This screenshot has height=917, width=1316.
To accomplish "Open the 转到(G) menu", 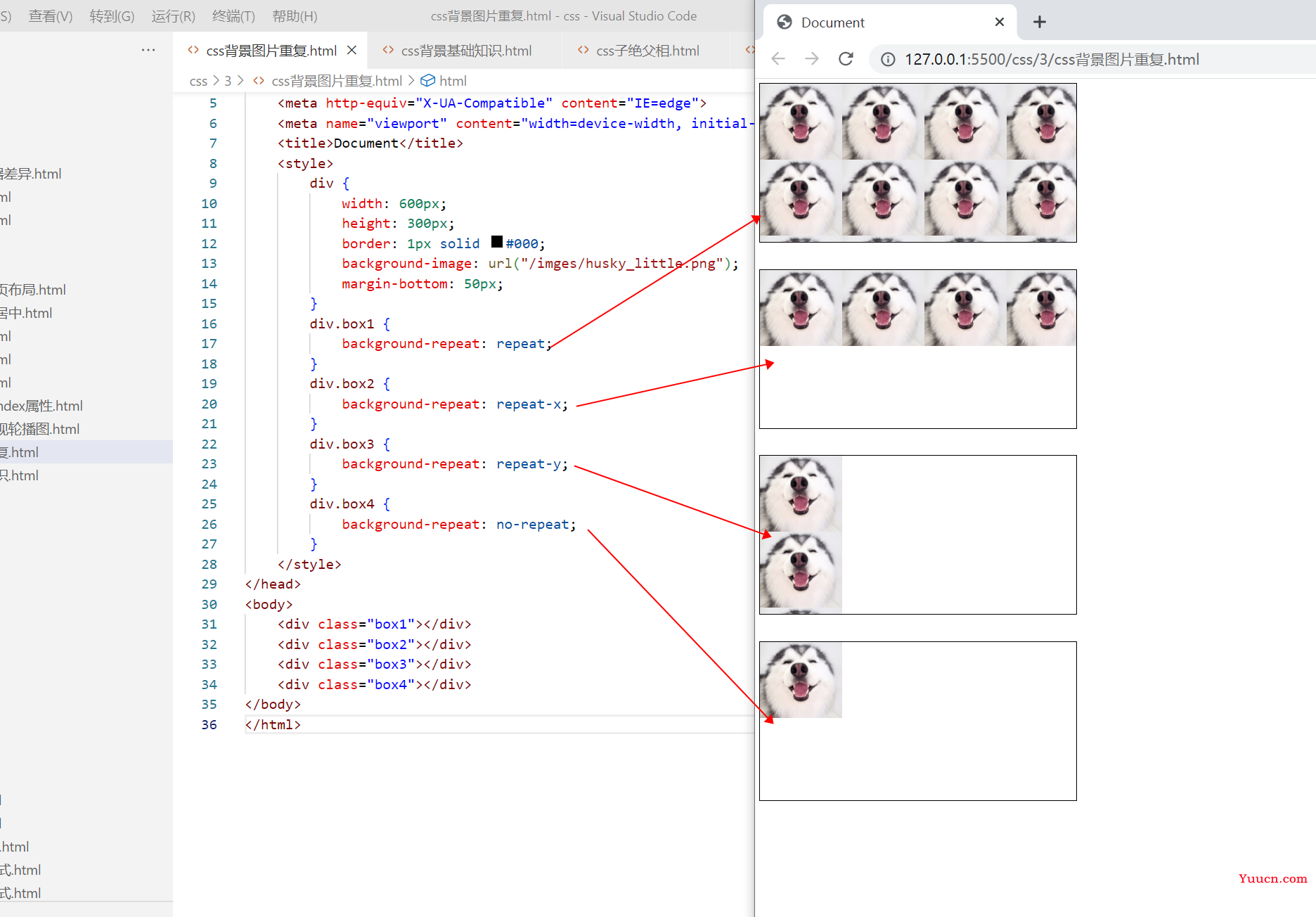I will (112, 16).
